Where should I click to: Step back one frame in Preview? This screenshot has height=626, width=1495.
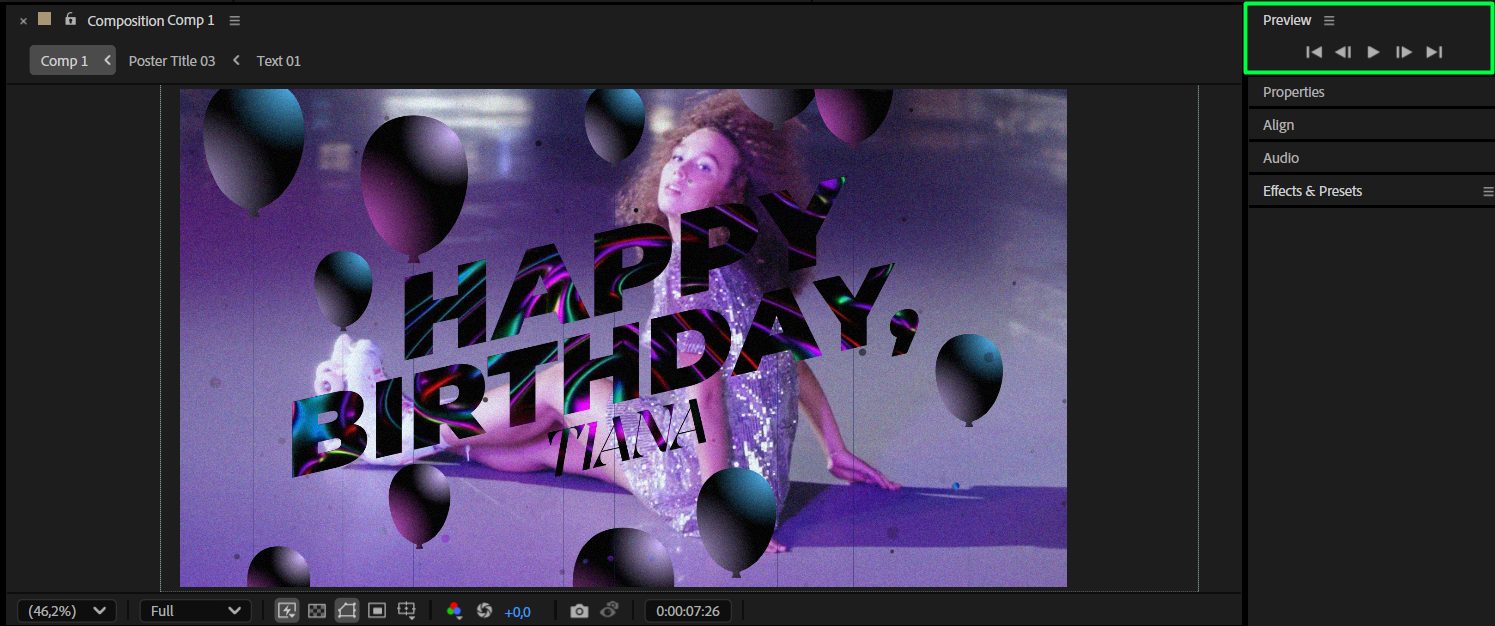pos(1343,52)
